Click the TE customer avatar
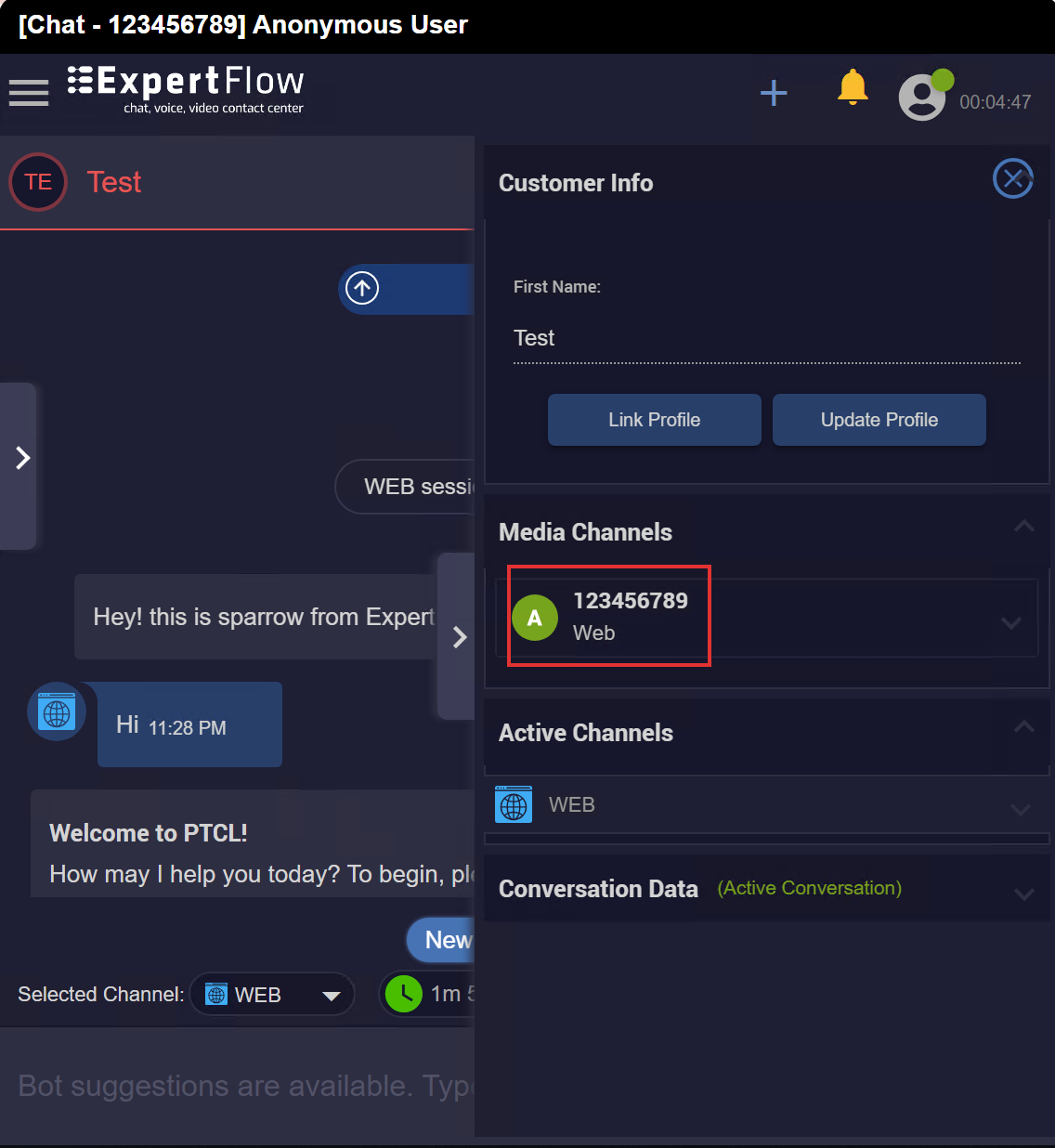The image size is (1055, 1148). (x=38, y=182)
